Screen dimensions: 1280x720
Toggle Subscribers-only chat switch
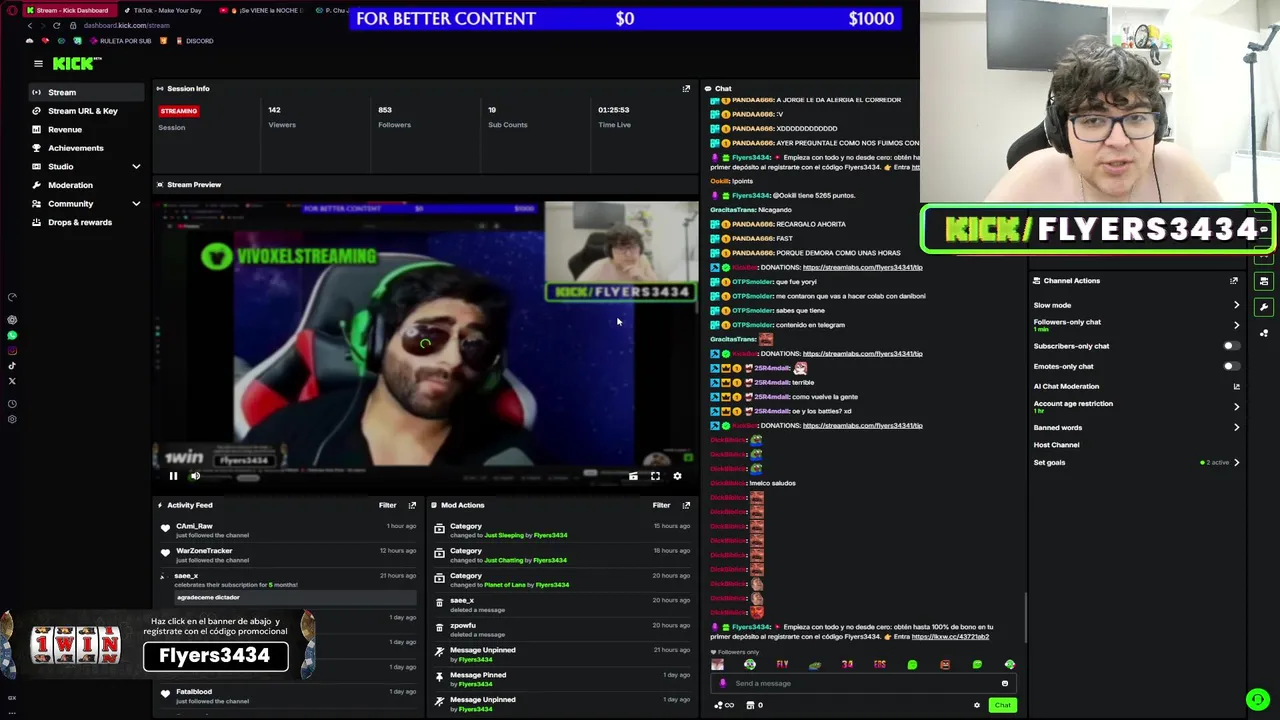click(x=1231, y=346)
